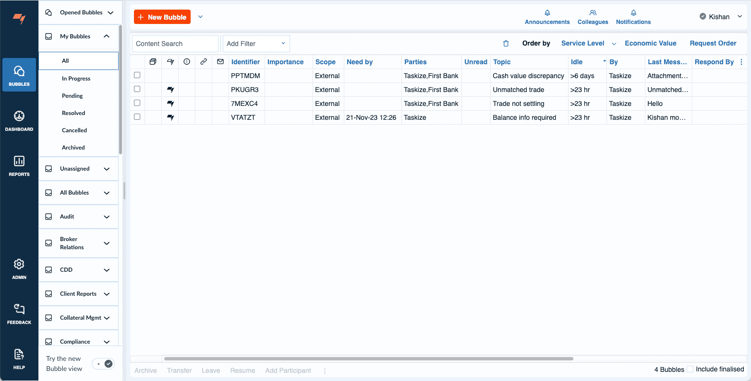
Task: Expand the Opened Bubbles section
Action: pos(111,13)
